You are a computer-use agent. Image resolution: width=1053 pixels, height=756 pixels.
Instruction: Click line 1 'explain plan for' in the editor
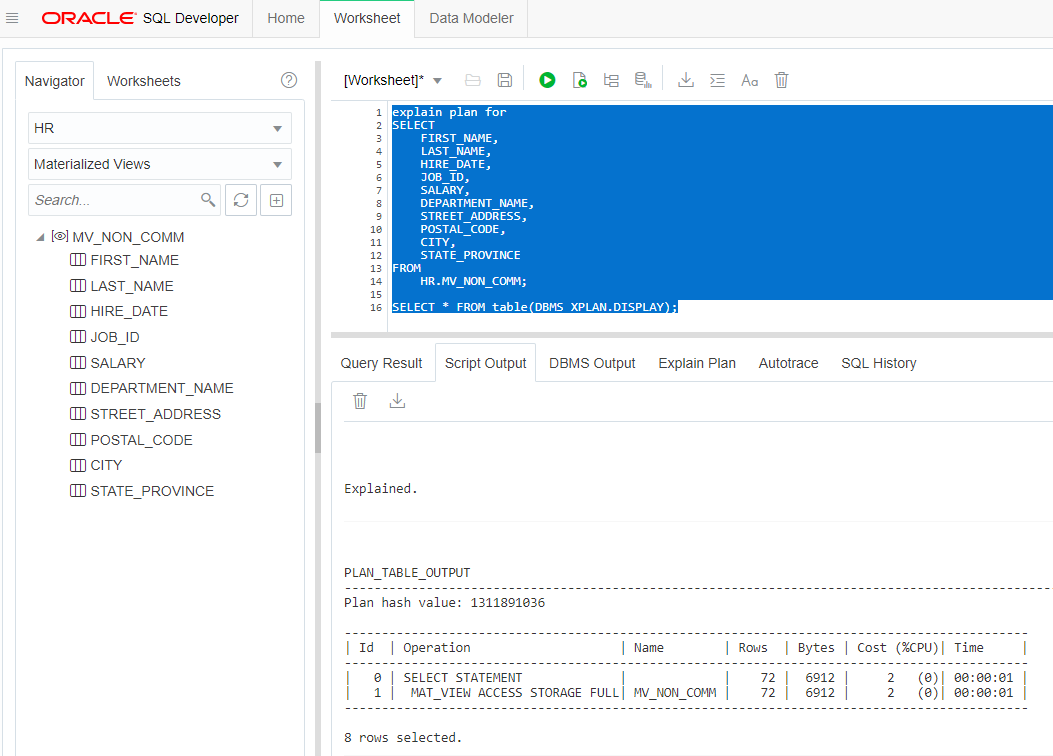click(x=449, y=112)
